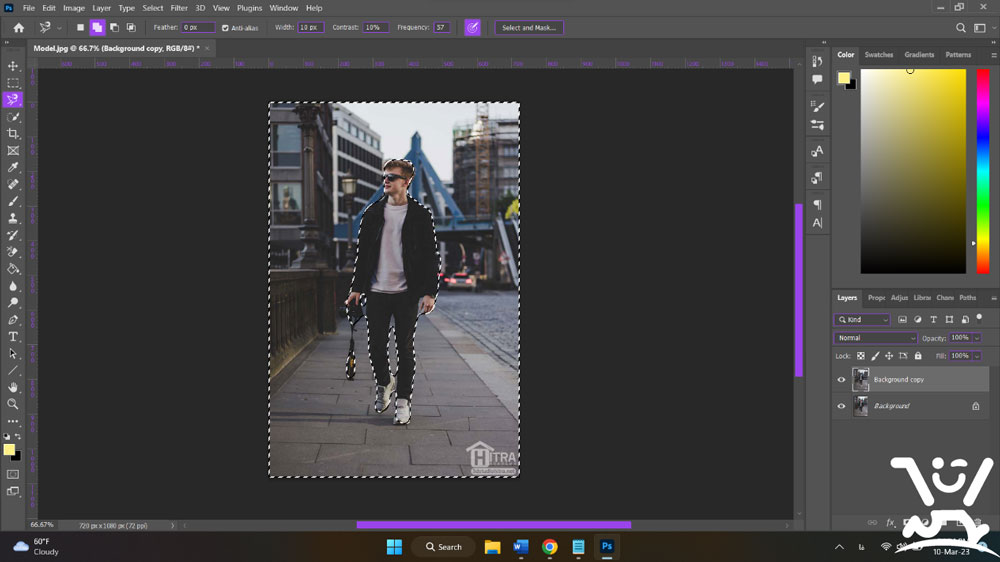1000x562 pixels.
Task: Select the Move tool
Action: click(13, 66)
